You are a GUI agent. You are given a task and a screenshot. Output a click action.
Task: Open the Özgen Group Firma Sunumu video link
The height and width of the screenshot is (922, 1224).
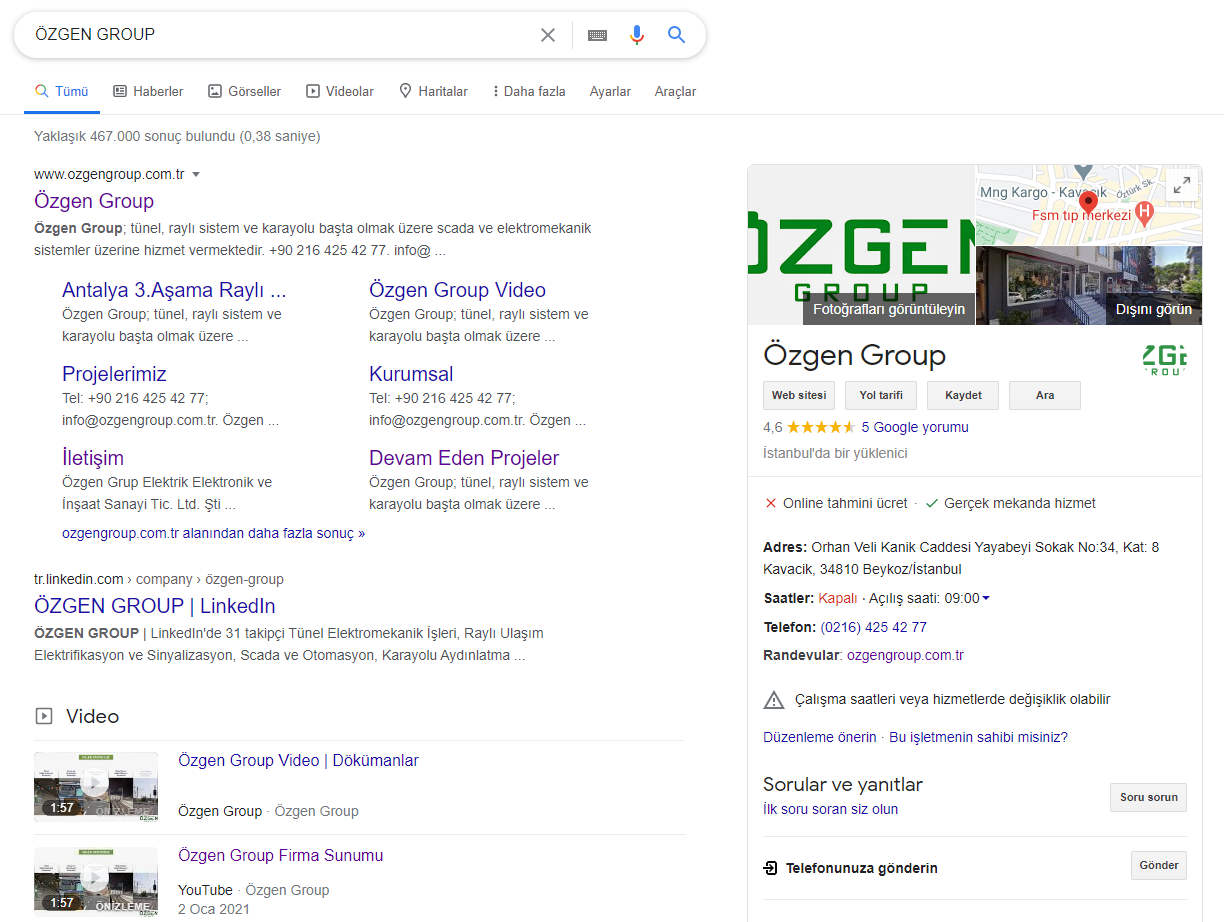point(280,855)
